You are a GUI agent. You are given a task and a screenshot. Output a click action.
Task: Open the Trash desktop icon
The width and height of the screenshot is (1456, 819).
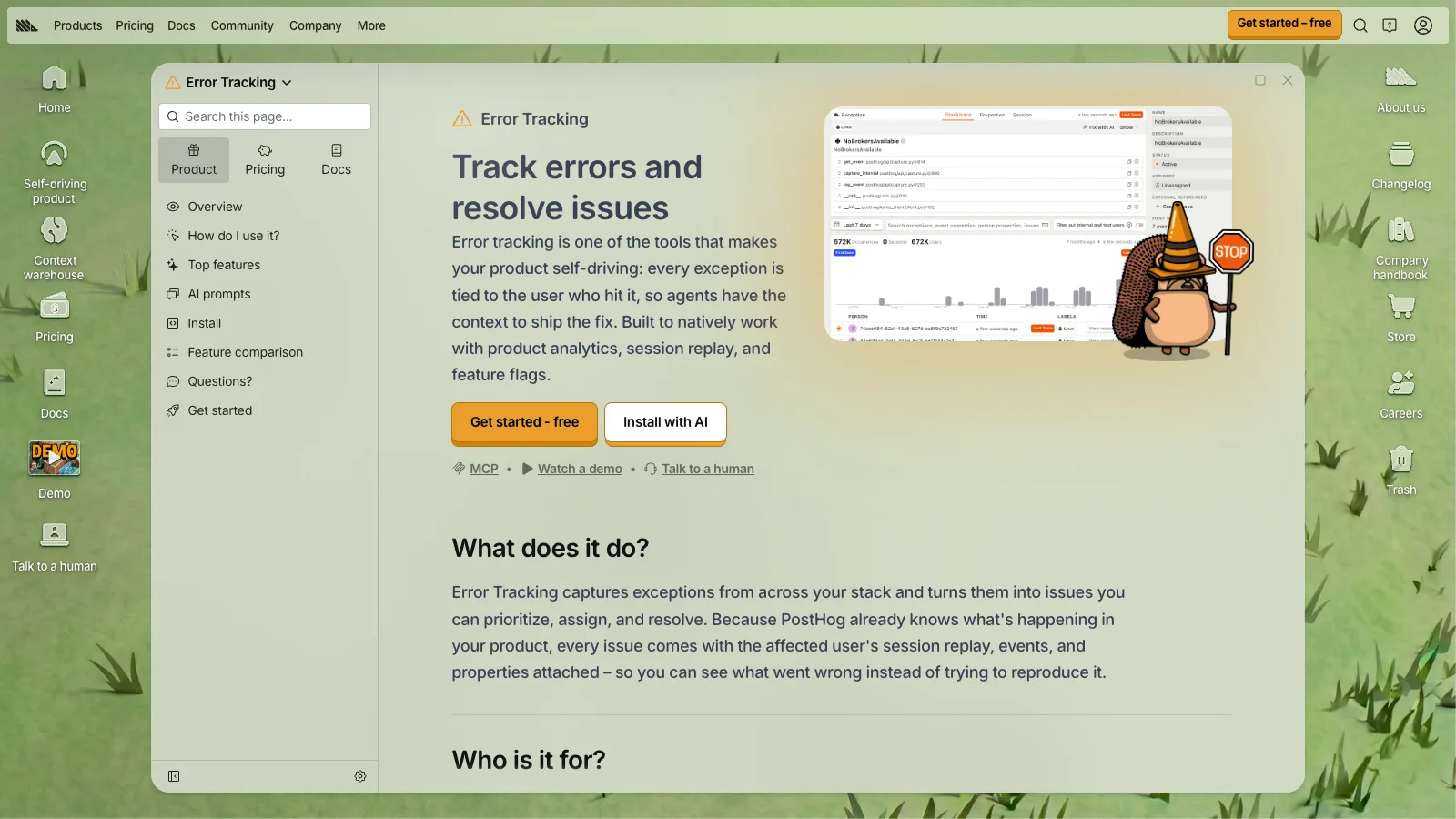[x=1401, y=470]
